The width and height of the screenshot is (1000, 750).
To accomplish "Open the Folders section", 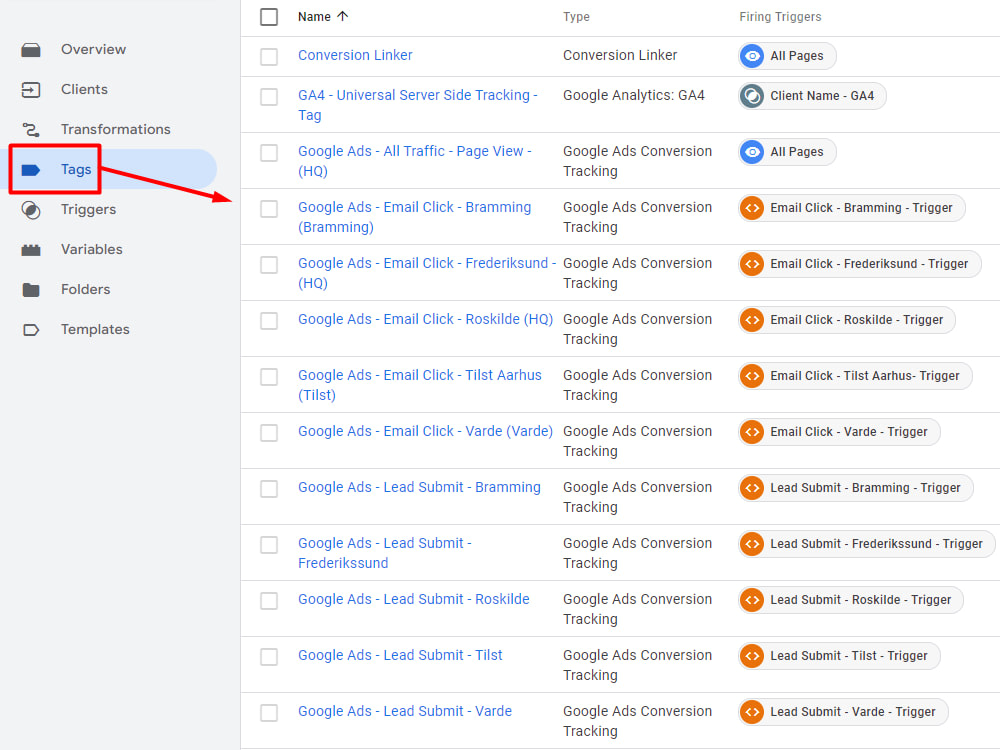I will point(85,290).
